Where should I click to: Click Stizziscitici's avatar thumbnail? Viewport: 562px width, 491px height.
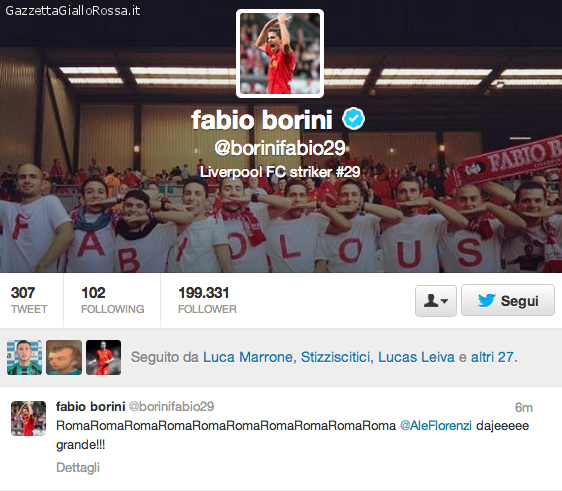[64, 357]
